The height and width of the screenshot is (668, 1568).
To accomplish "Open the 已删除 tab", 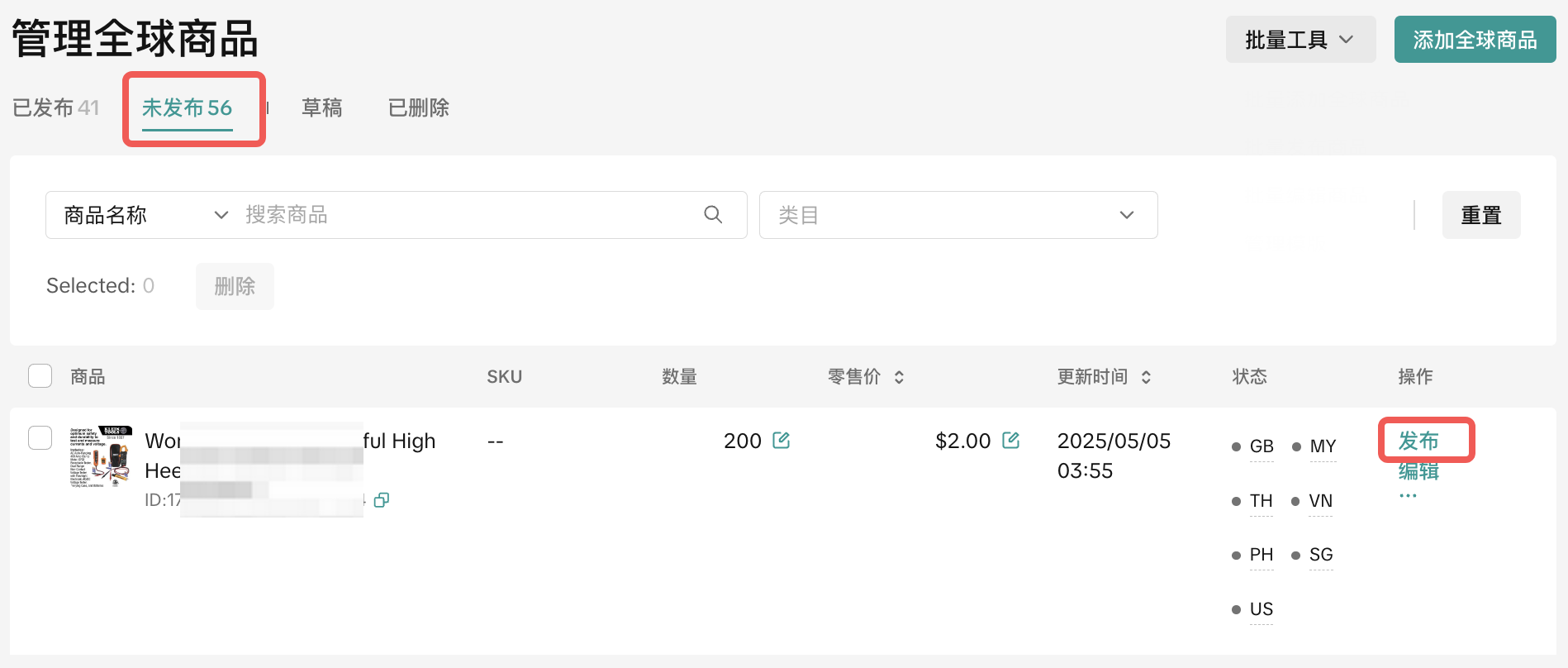I will [419, 107].
